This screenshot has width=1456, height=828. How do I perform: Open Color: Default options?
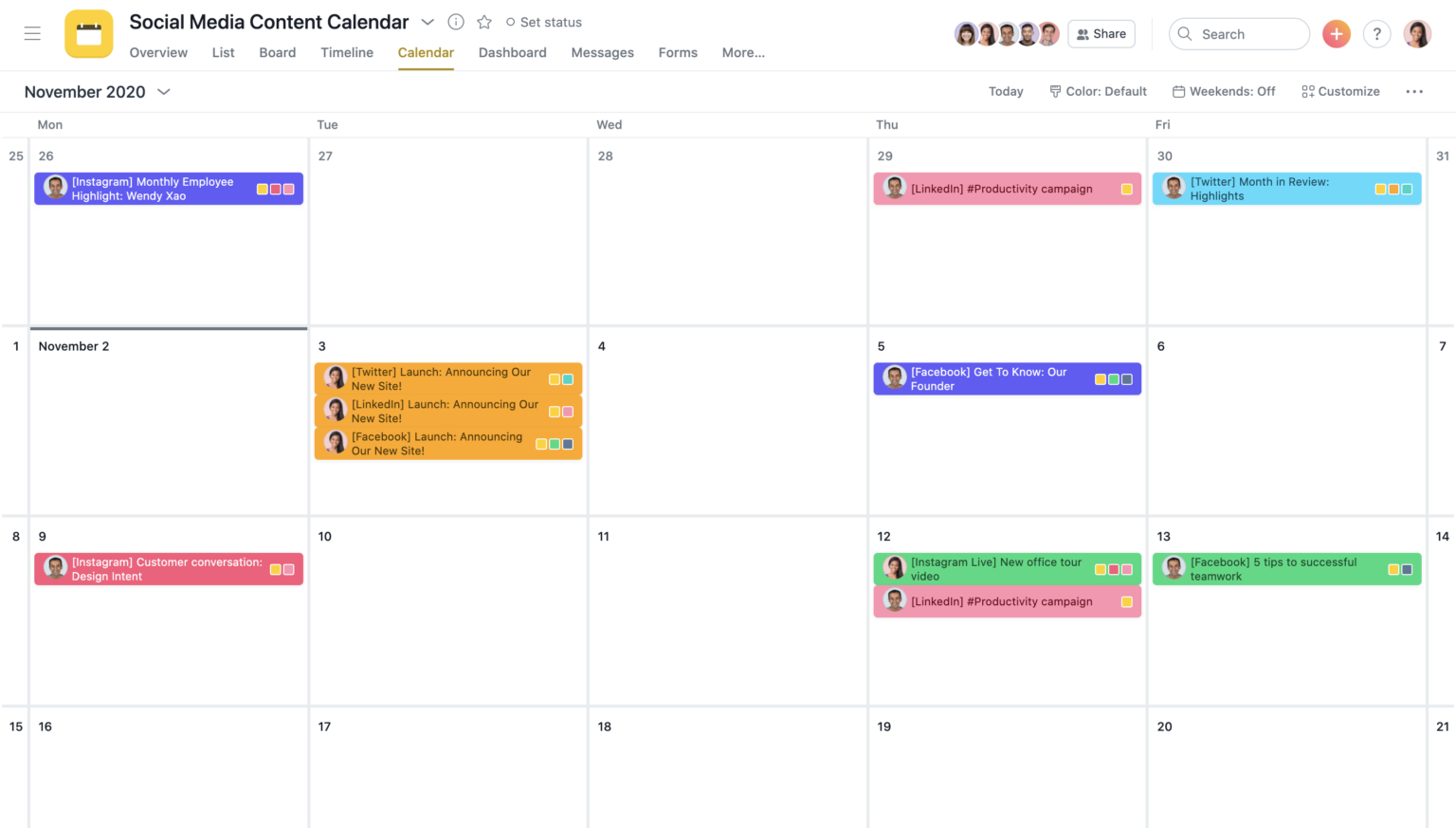pos(1098,92)
